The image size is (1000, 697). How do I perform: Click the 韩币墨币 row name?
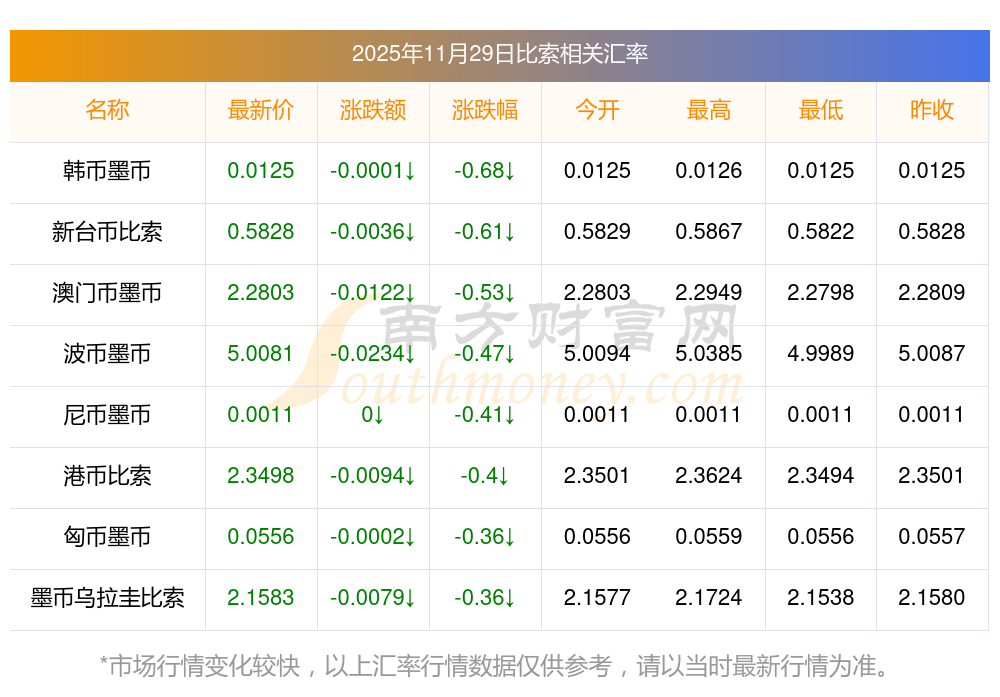pos(107,171)
